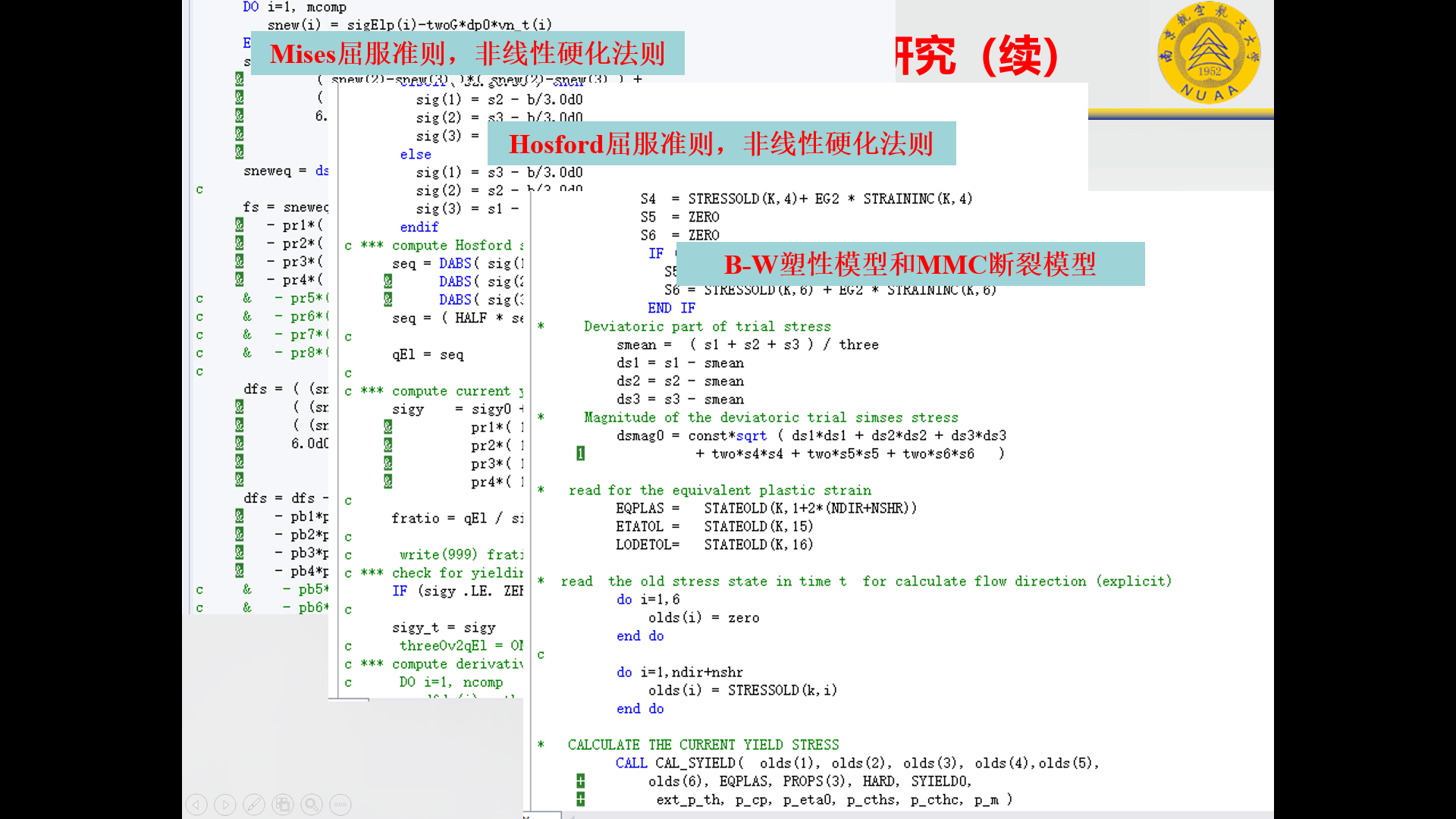Click the 'sneweq =' line in left code
Screen dimensions: 1456x819
[286, 171]
